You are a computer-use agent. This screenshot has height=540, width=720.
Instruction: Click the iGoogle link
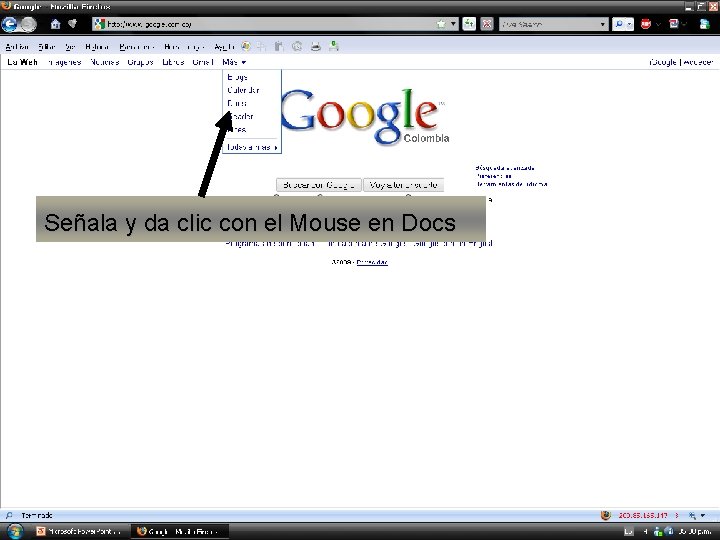(663, 62)
